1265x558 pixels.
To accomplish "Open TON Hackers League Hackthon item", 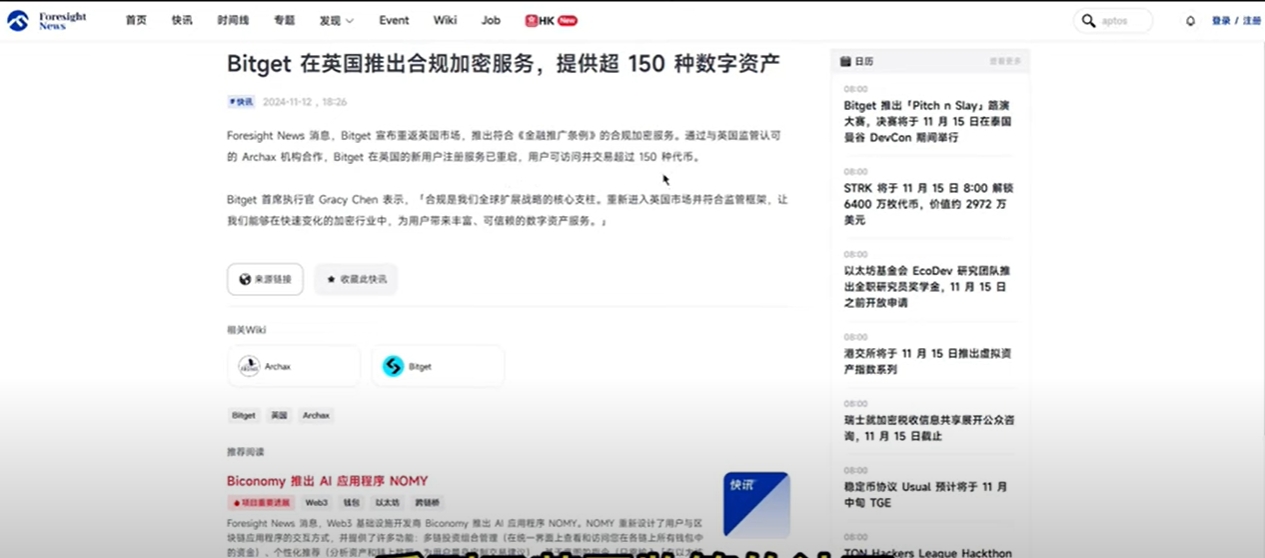I will point(928,552).
